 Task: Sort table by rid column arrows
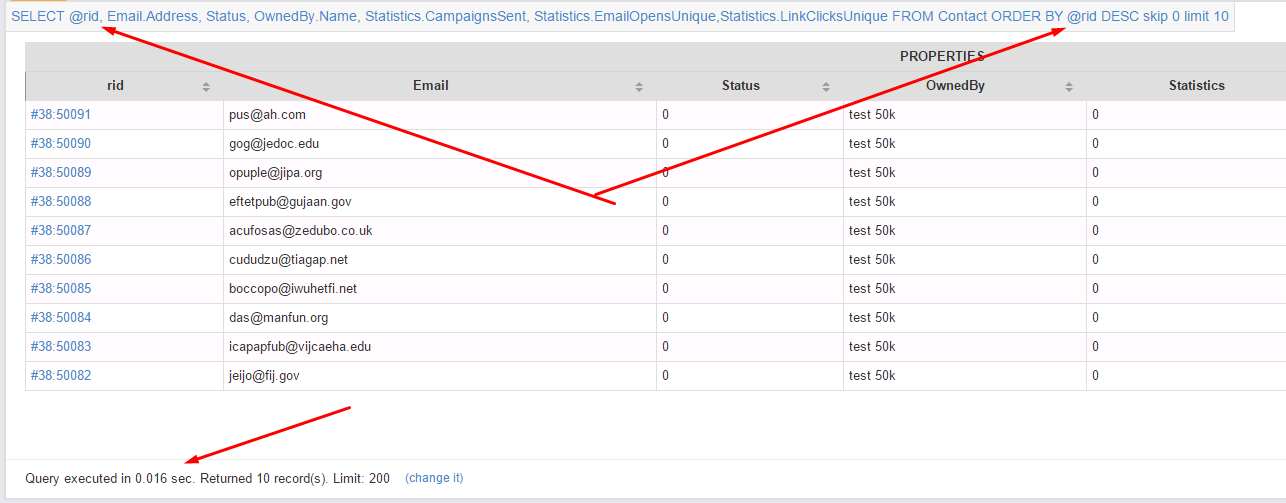pyautogui.click(x=206, y=86)
